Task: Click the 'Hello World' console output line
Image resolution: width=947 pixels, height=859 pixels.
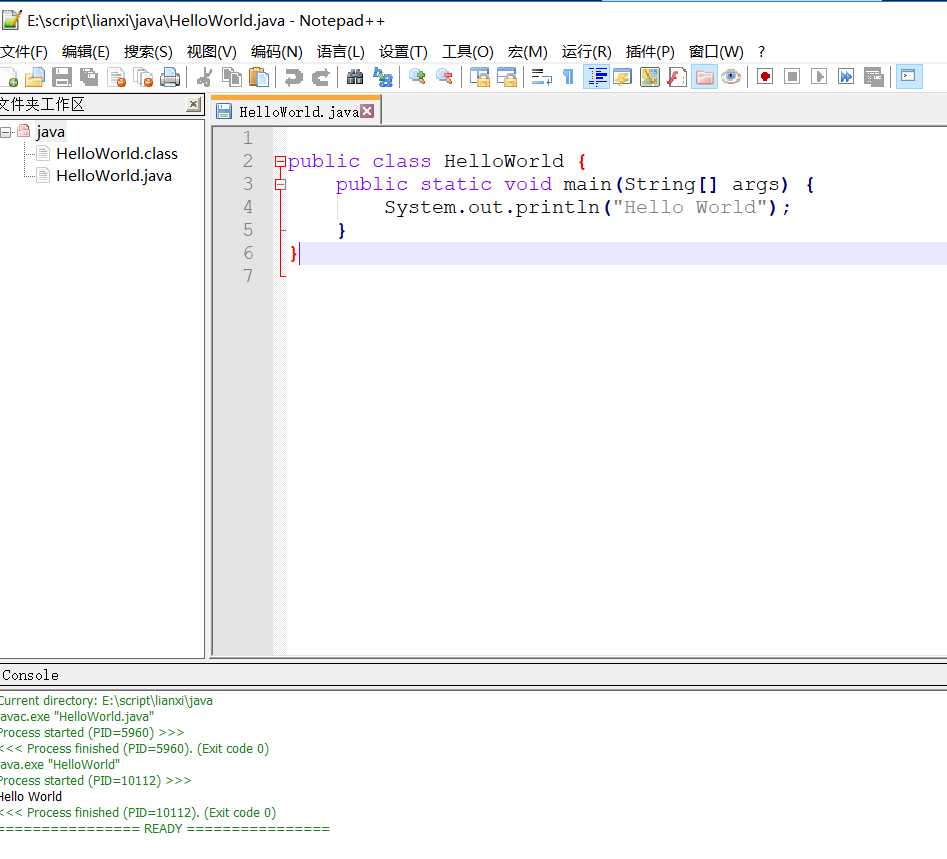Action: [31, 797]
